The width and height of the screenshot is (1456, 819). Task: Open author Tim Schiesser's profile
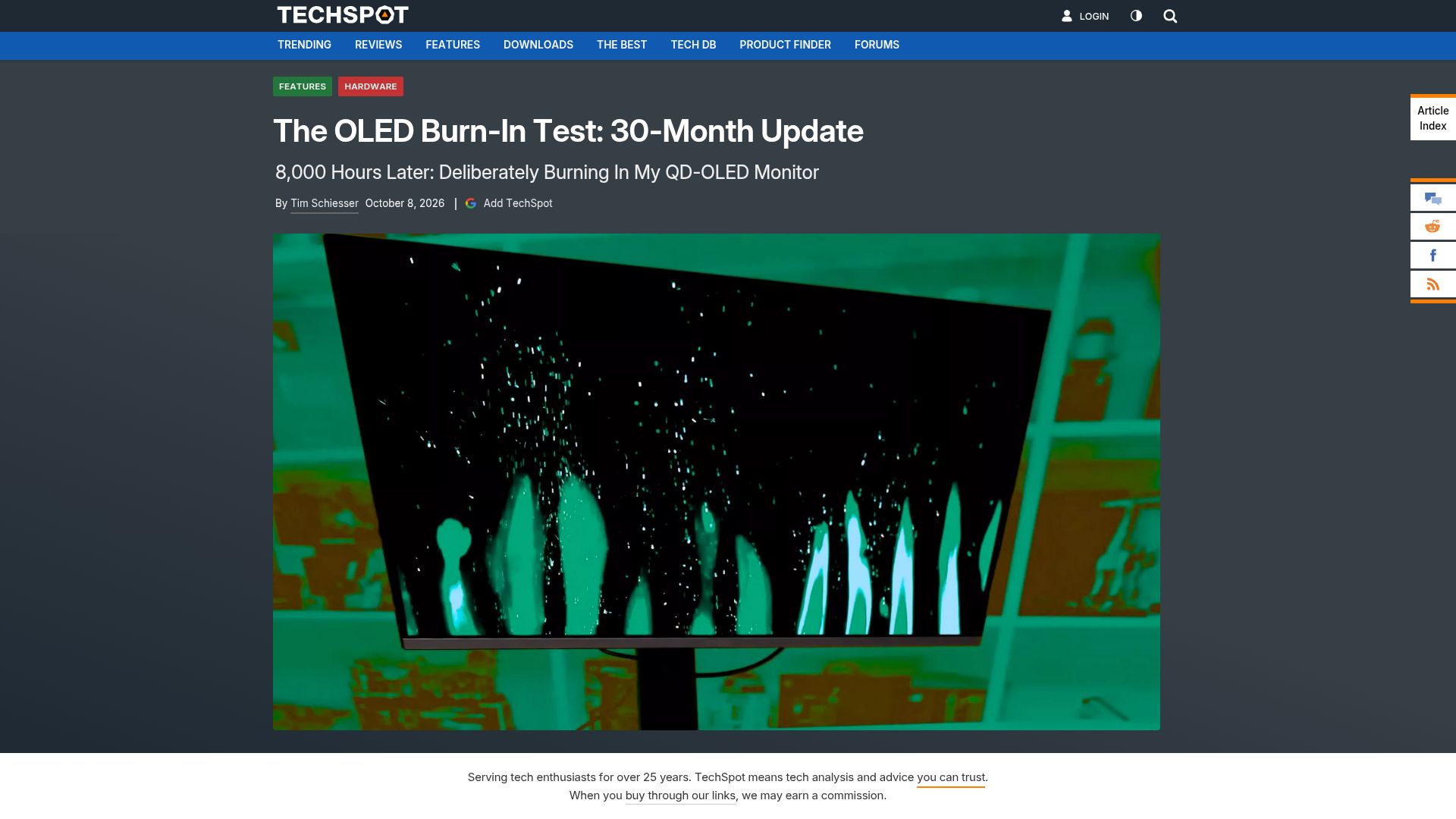(325, 203)
